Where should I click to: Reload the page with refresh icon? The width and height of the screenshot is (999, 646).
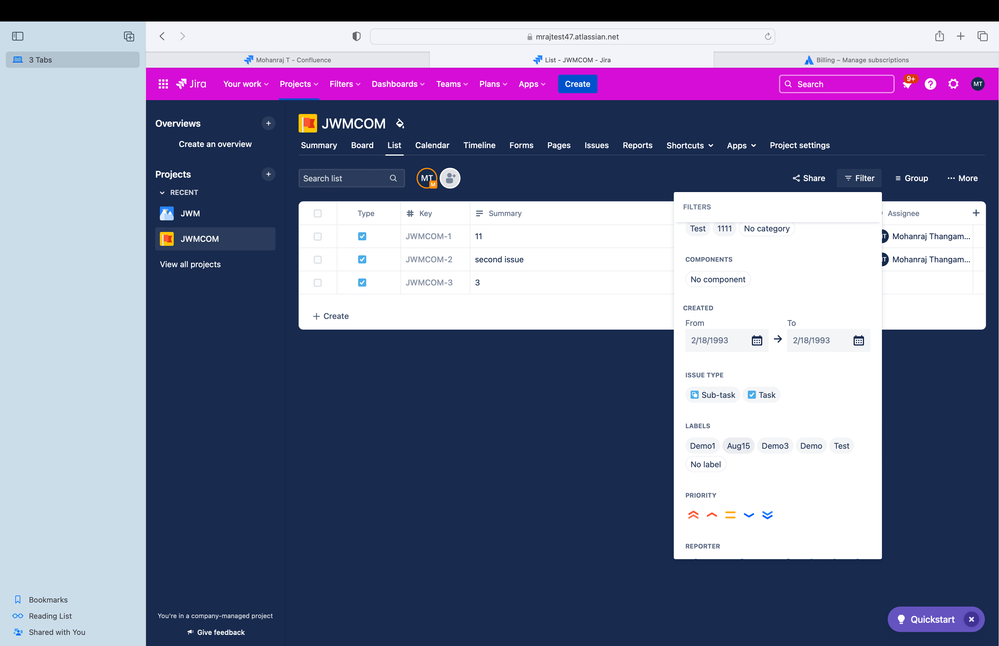point(768,36)
